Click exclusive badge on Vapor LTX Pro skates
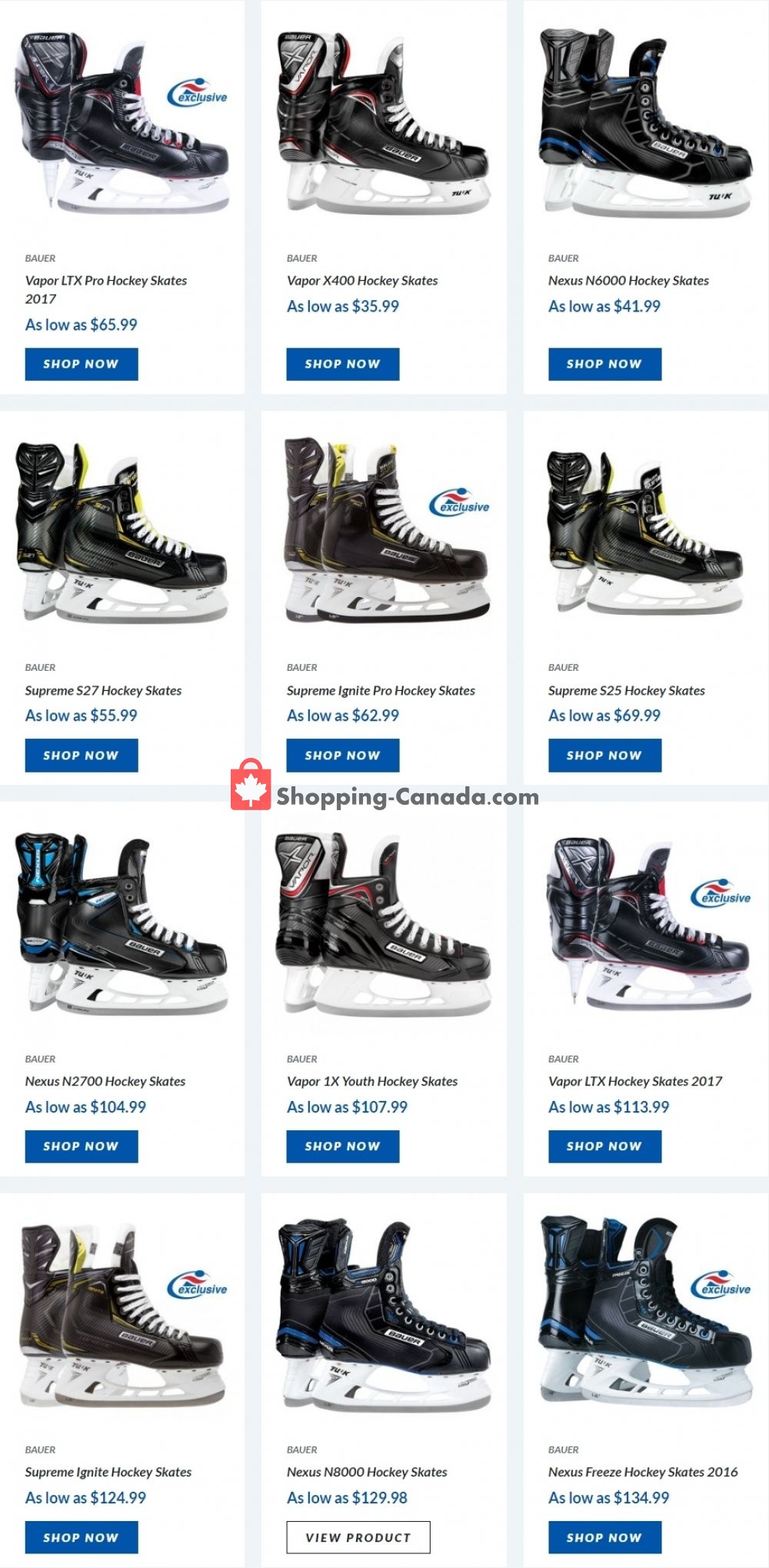This screenshot has height=1568, width=769. [198, 93]
